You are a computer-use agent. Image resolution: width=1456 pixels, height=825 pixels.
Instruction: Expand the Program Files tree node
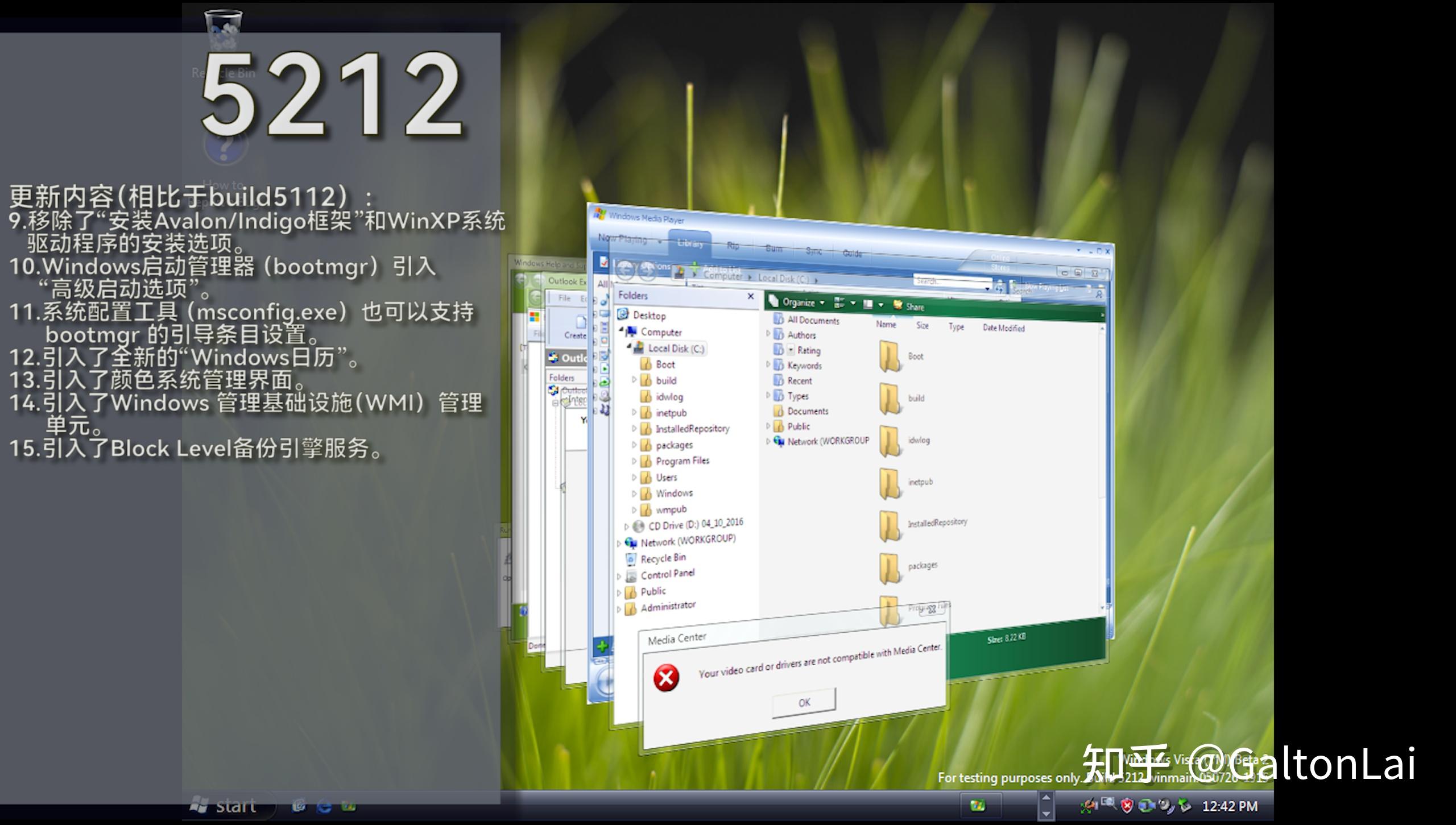(634, 461)
